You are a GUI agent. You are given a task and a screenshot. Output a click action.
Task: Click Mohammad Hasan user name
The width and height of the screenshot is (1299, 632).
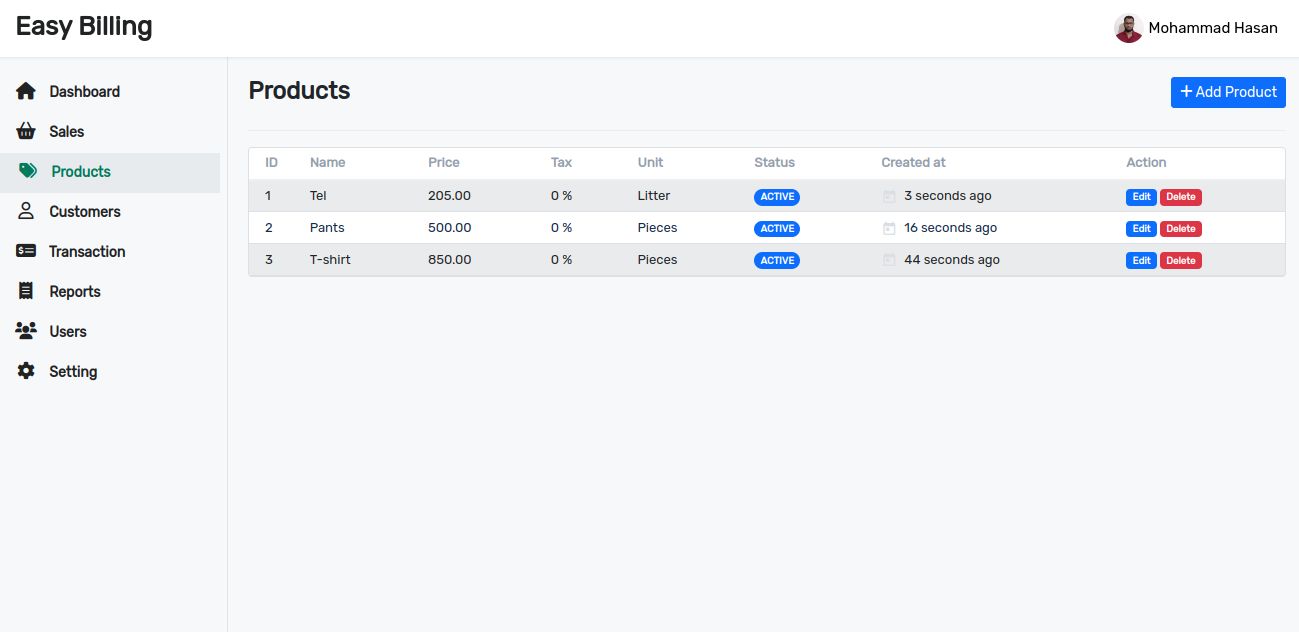(1213, 28)
